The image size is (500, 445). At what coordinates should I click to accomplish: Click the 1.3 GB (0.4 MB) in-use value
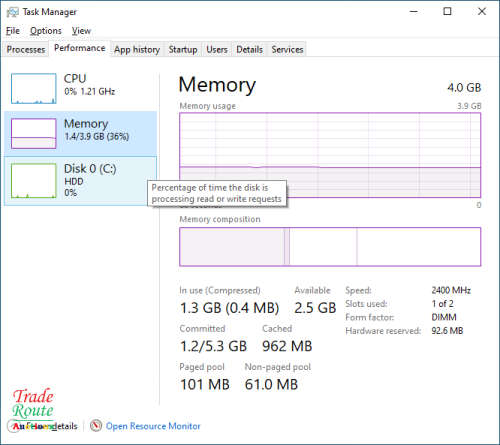[229, 308]
